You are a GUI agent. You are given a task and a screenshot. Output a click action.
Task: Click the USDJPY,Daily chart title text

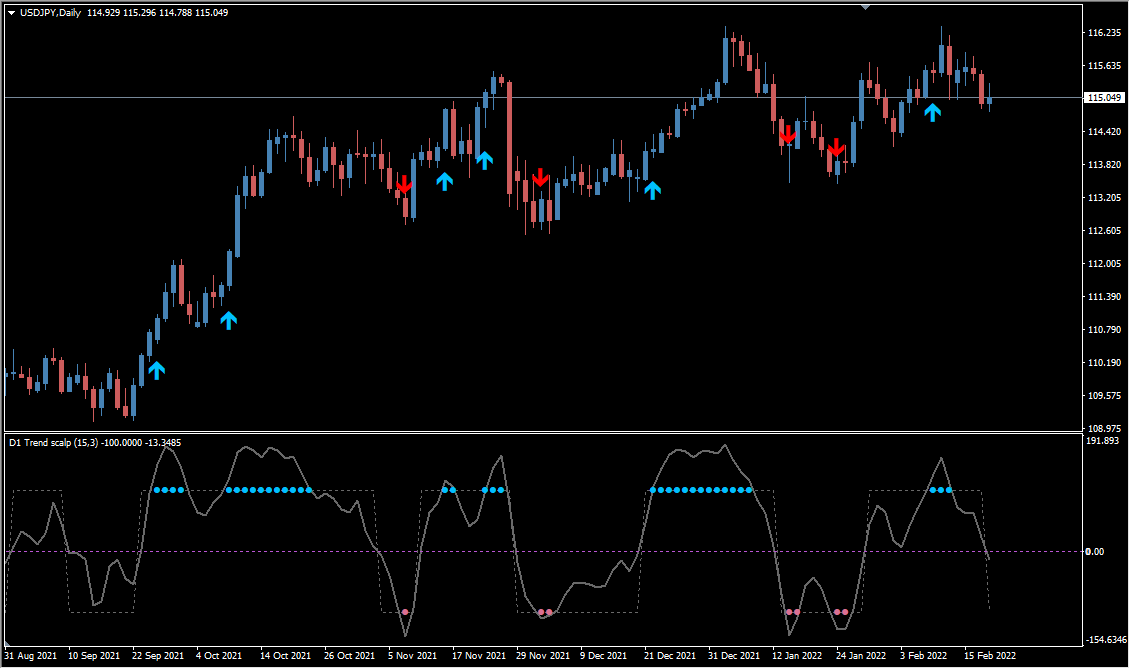[50, 12]
